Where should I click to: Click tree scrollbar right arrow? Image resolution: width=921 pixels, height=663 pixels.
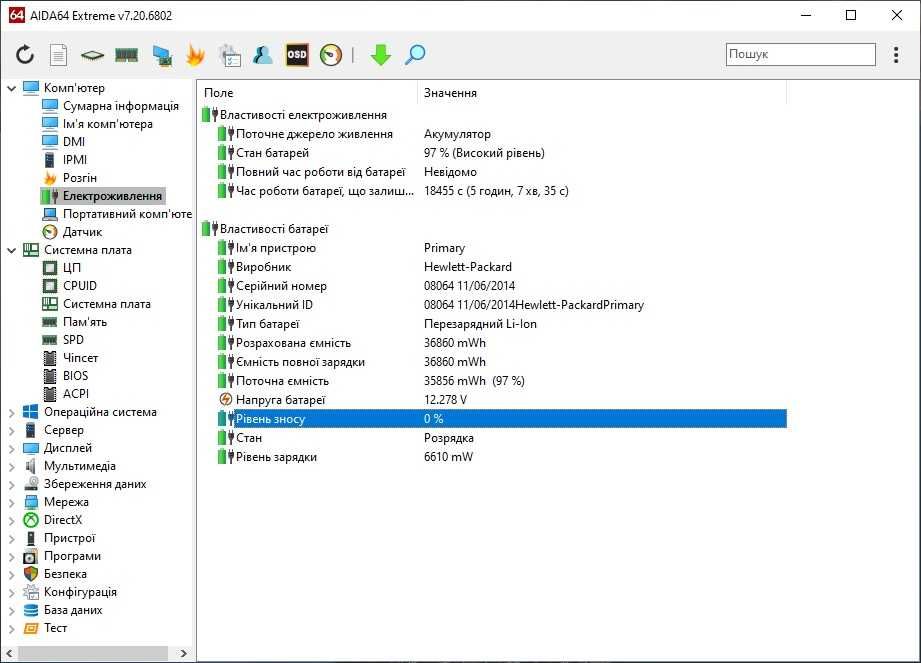[x=184, y=653]
